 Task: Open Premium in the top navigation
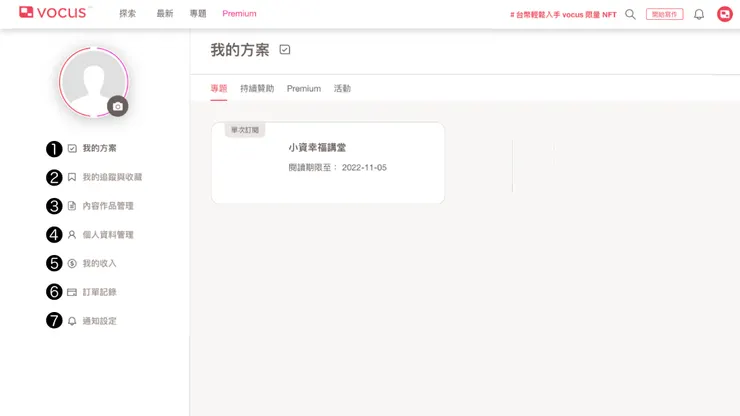pos(239,14)
